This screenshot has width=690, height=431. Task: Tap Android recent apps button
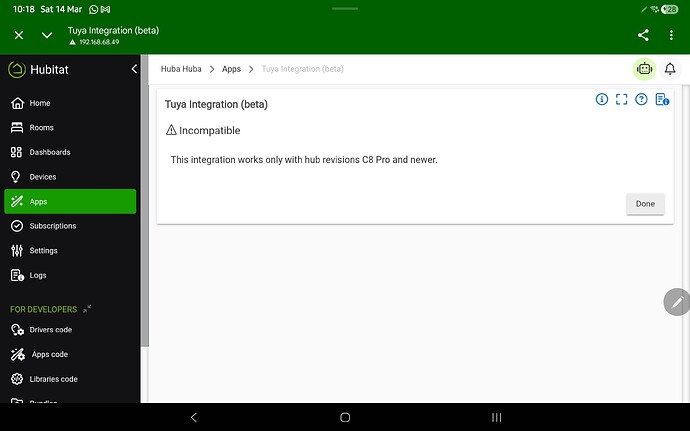click(x=496, y=417)
